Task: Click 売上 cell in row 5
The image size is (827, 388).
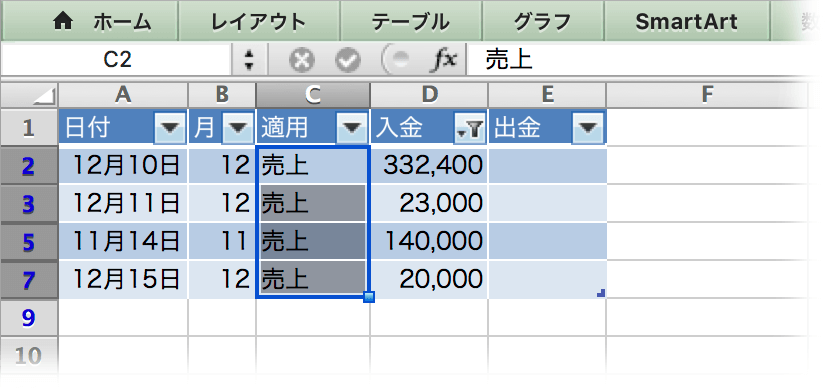Action: tap(313, 241)
